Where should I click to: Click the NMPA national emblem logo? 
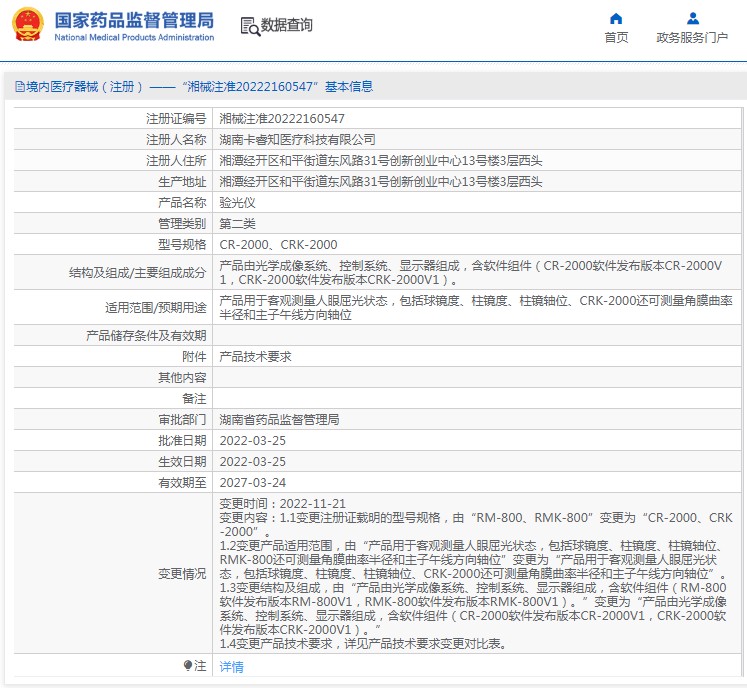(28, 25)
